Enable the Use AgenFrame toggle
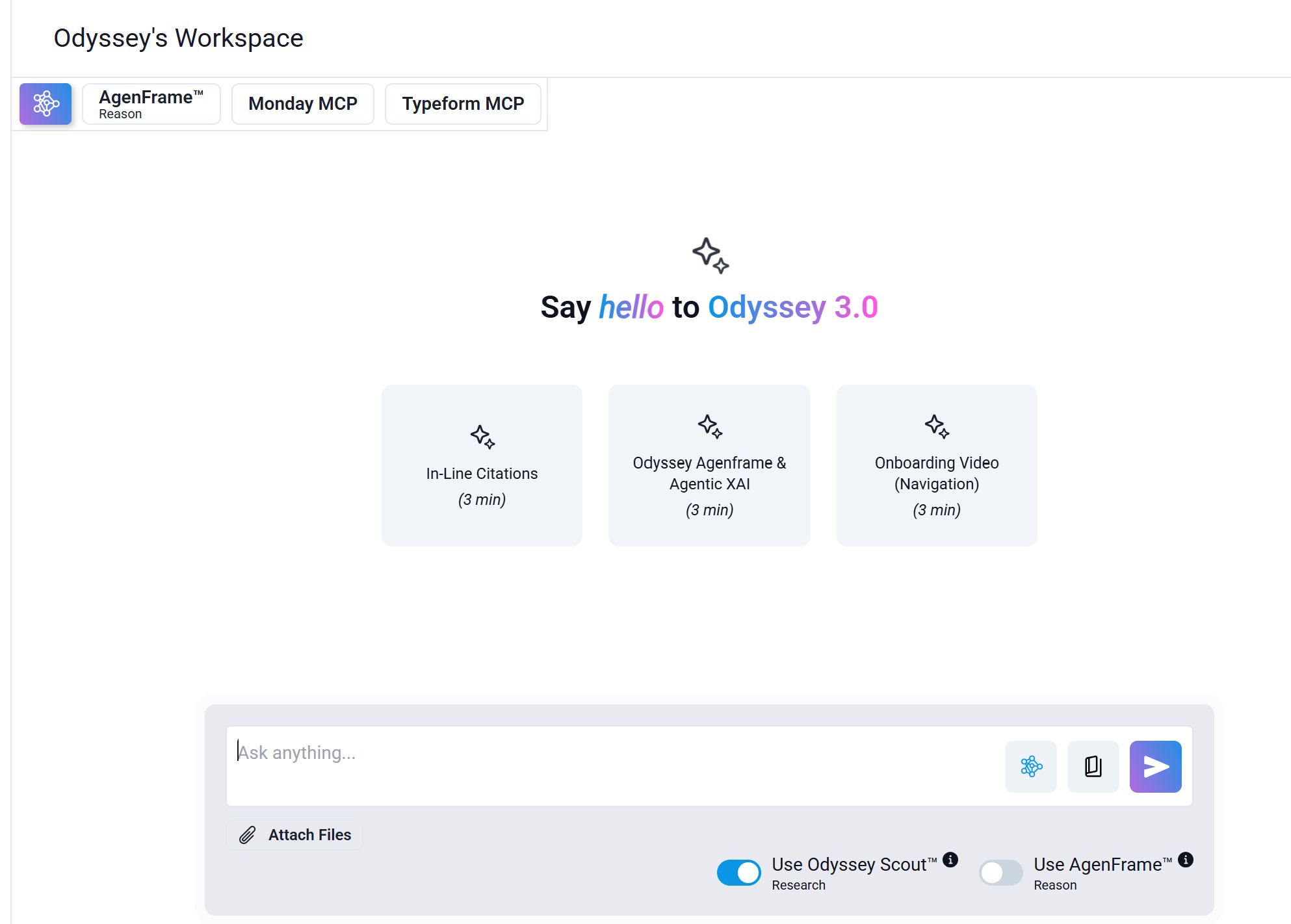1291x924 pixels. click(x=1001, y=873)
